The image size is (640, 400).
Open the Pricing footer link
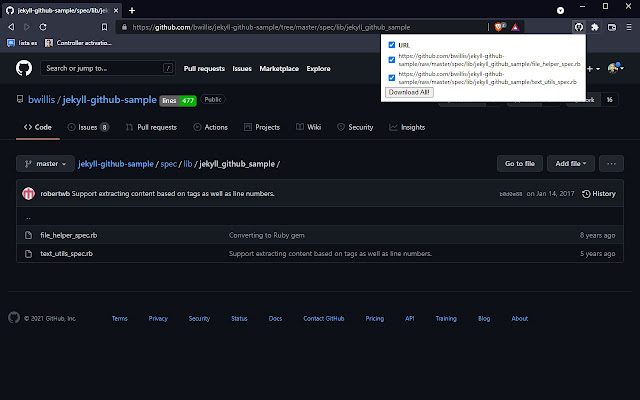[375, 318]
